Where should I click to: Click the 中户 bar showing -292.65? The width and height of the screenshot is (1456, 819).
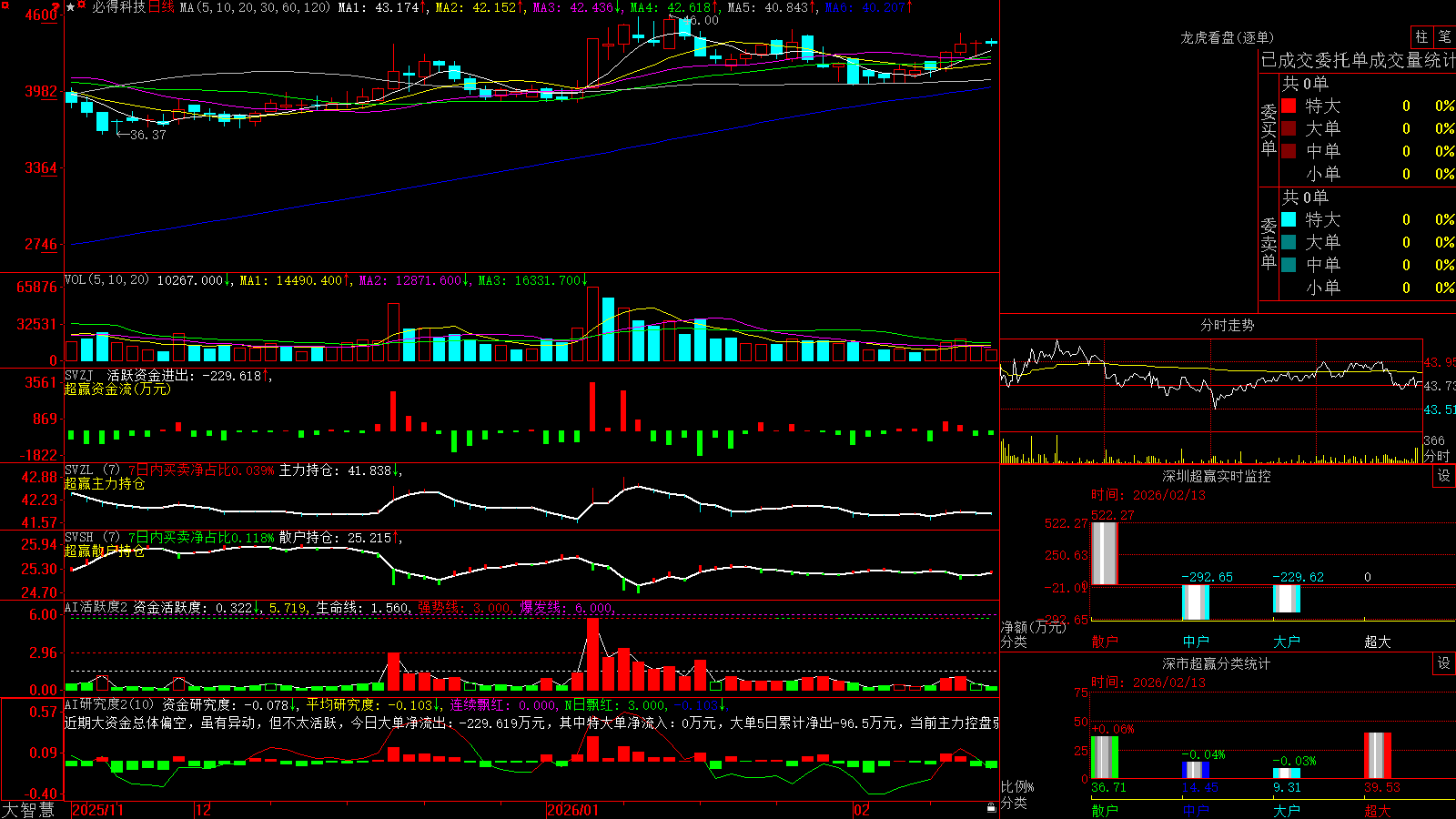click(1196, 602)
